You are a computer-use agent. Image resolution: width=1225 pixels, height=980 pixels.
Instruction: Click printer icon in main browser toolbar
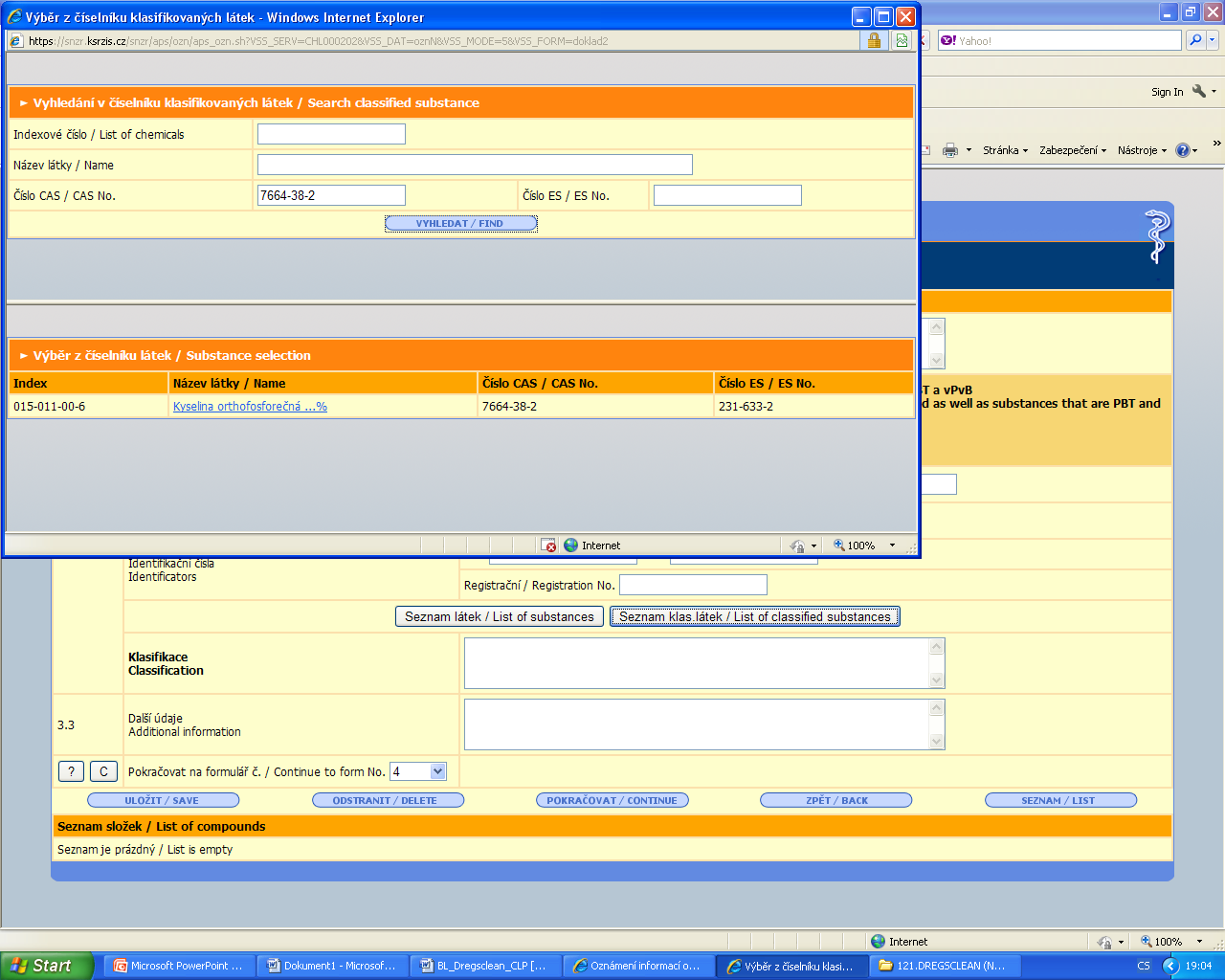pos(950,150)
